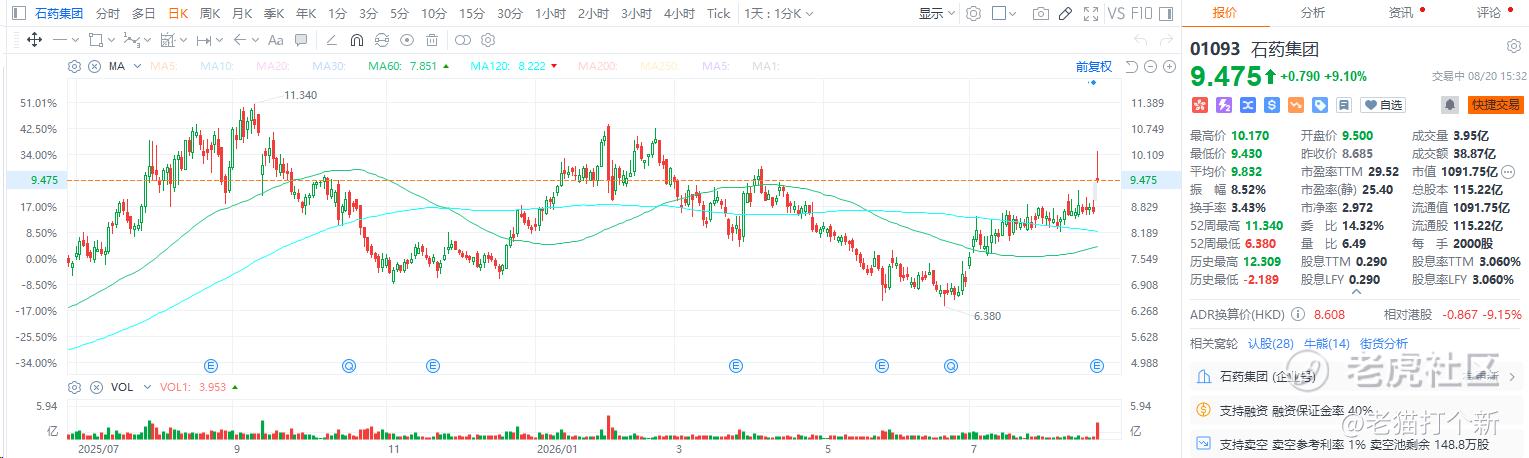Zoom in chart with plus icon
The image size is (1529, 458).
1169,66
